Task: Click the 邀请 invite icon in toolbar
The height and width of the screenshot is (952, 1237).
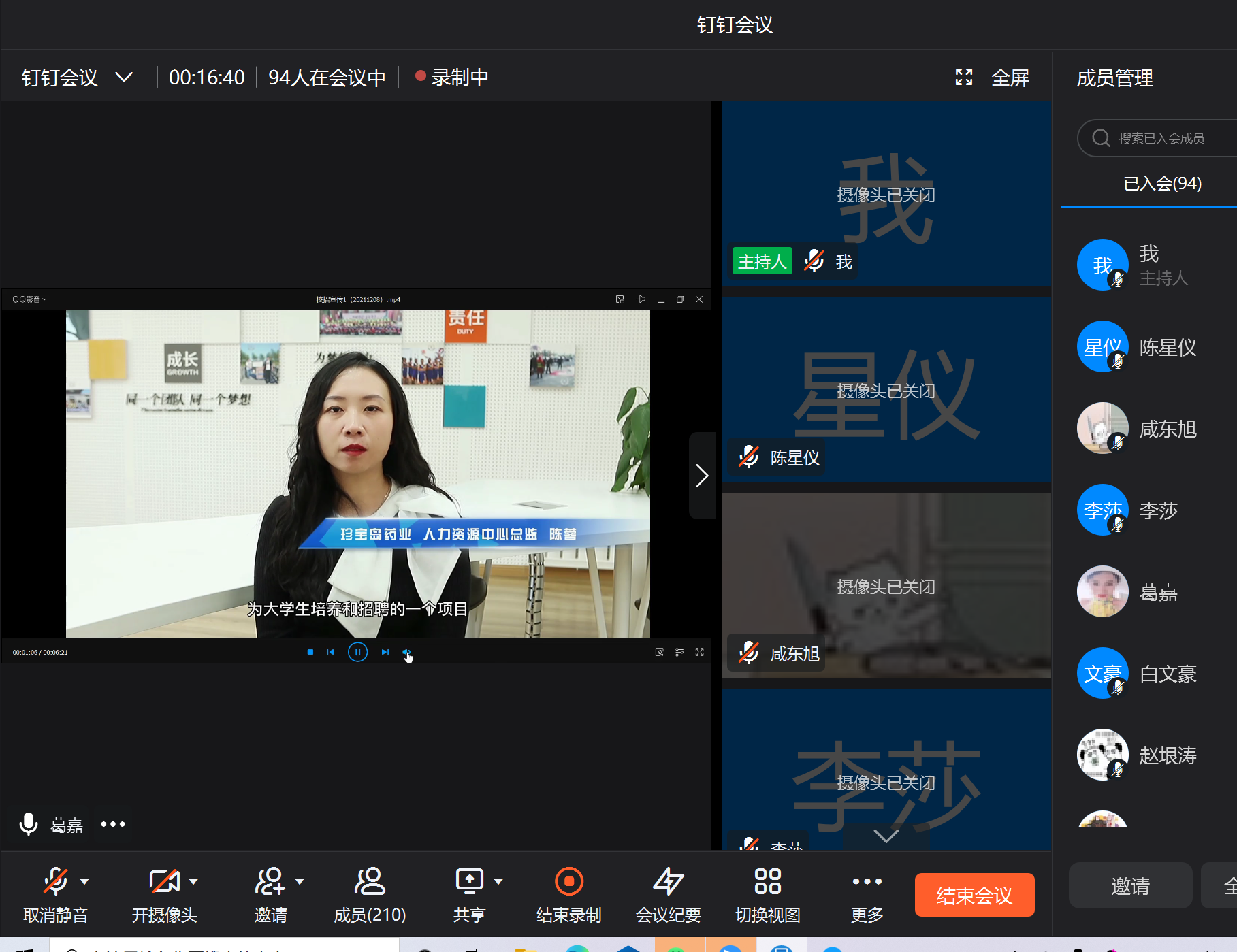Action: click(270, 882)
